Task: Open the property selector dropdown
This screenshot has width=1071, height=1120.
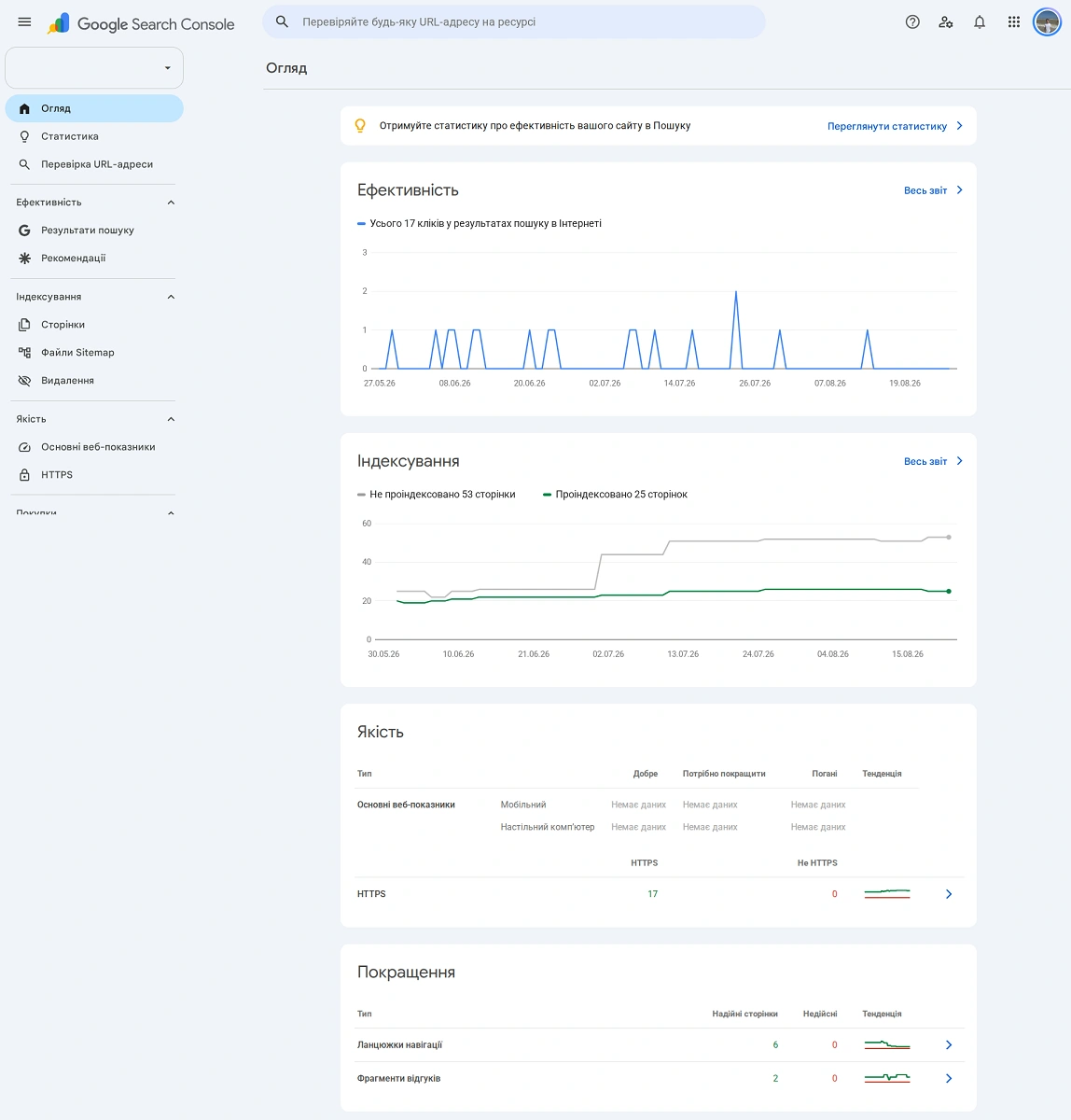Action: coord(94,68)
